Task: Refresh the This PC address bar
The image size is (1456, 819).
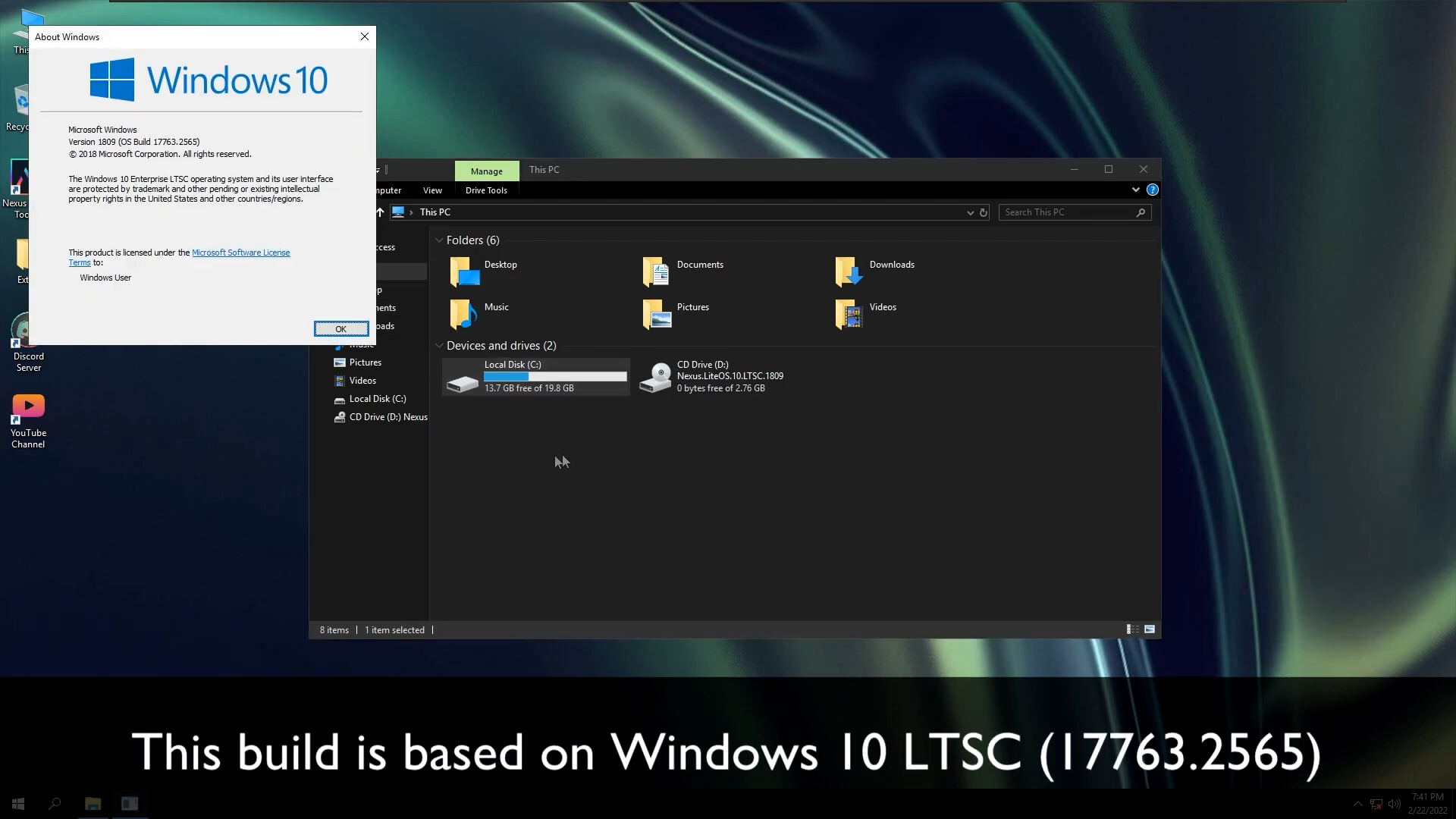Action: tap(984, 212)
